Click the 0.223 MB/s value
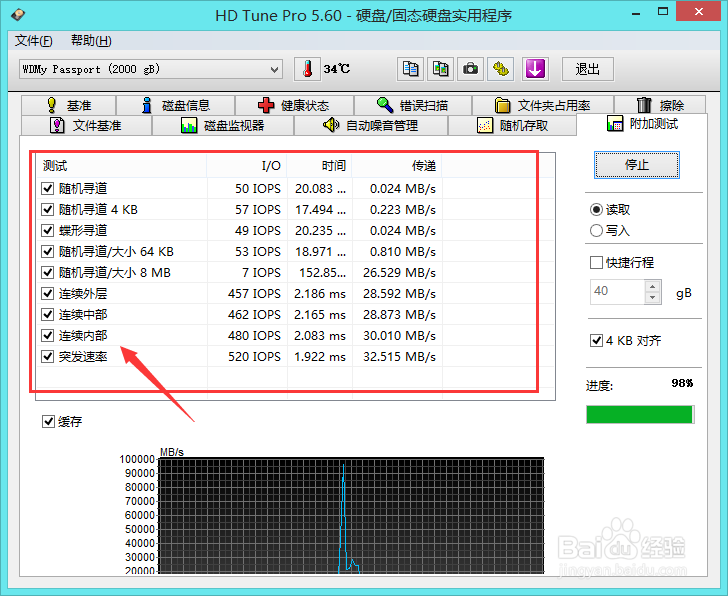The image size is (728, 596). coord(403,210)
